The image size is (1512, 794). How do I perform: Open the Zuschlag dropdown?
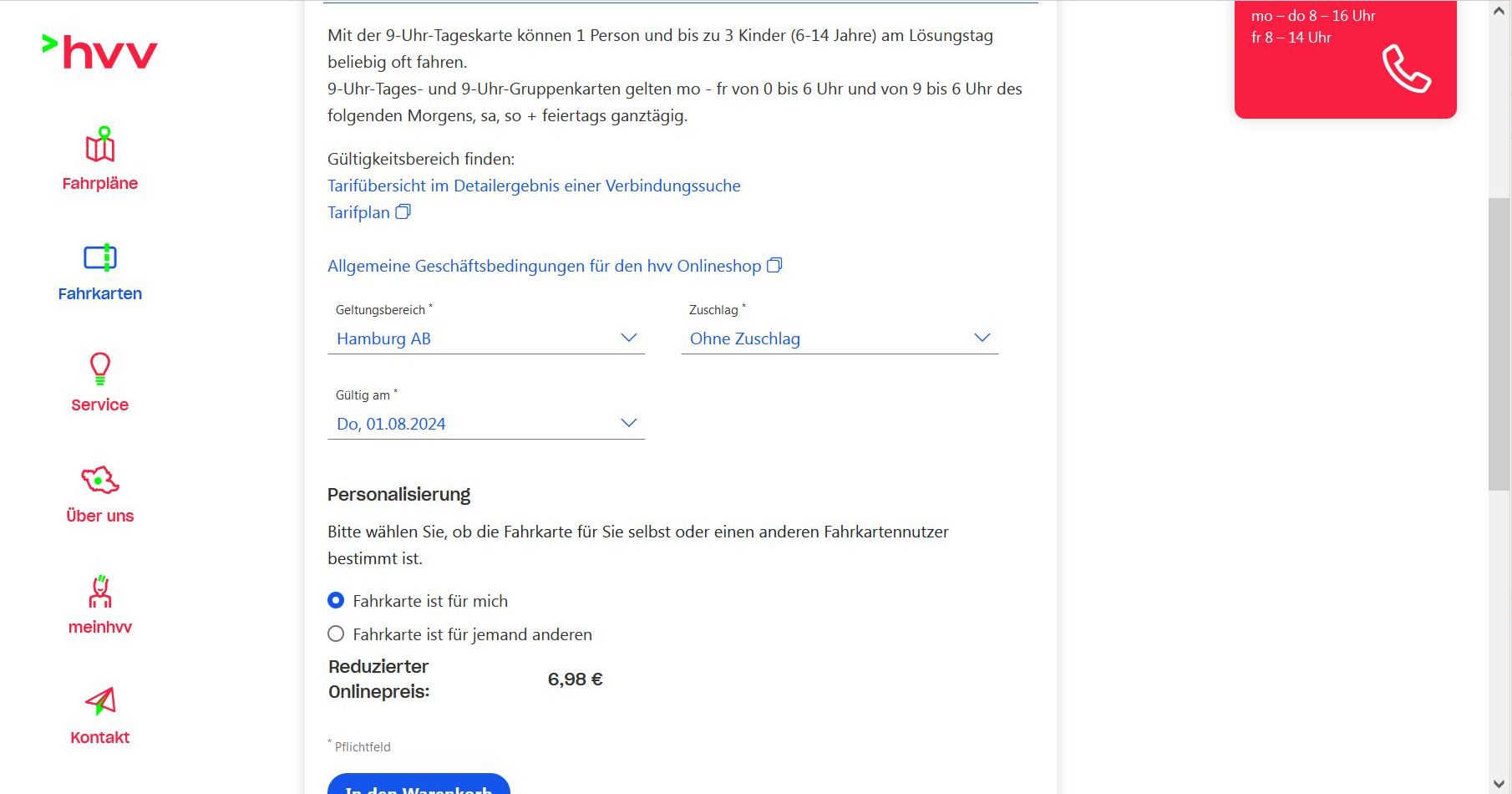click(x=840, y=338)
